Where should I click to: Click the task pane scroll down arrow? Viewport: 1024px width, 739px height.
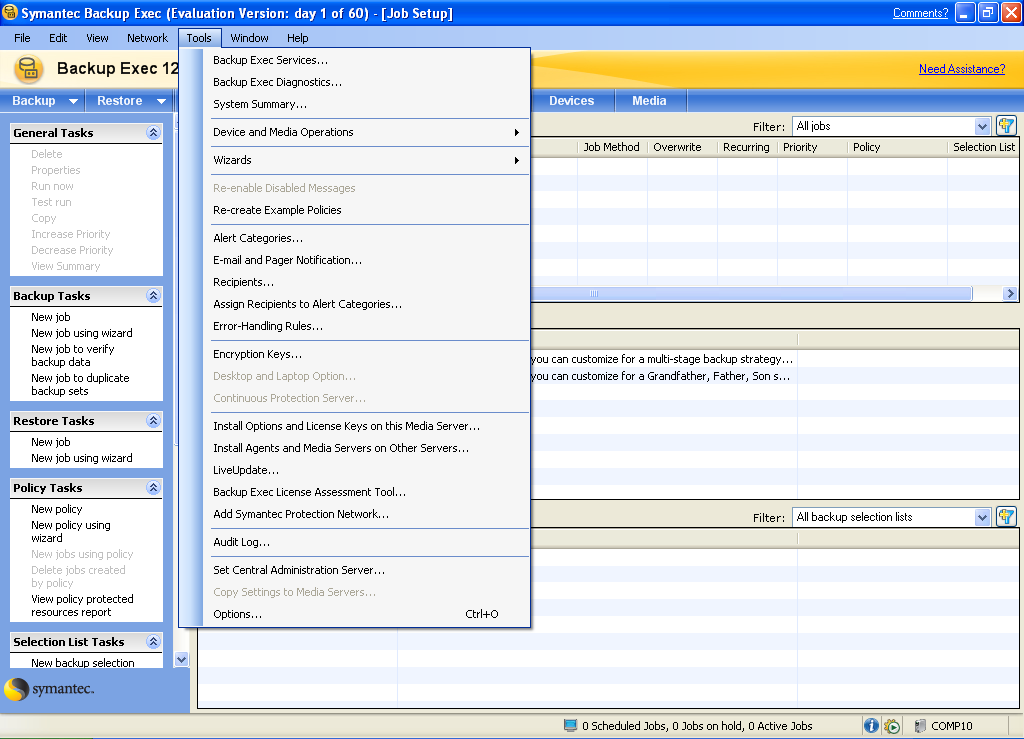click(x=182, y=659)
